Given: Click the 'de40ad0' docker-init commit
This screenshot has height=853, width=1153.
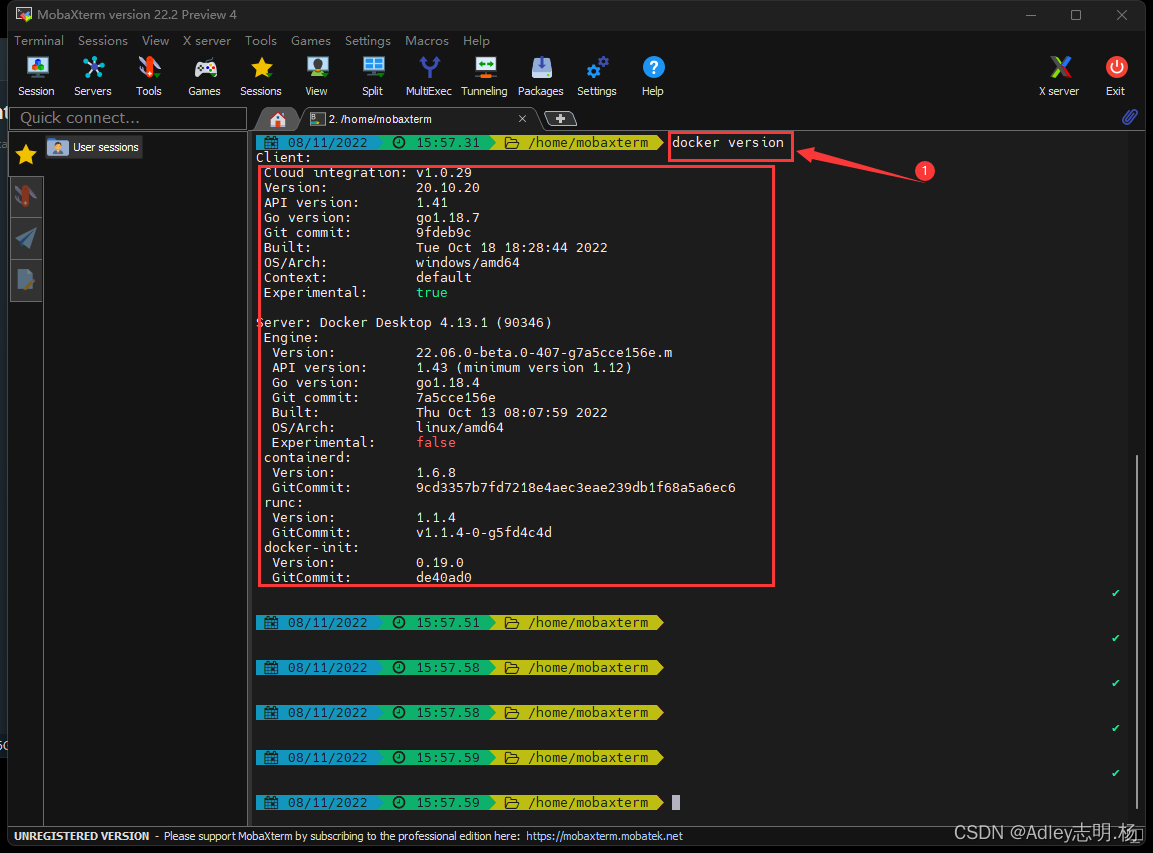Looking at the screenshot, I should click(x=443, y=578).
